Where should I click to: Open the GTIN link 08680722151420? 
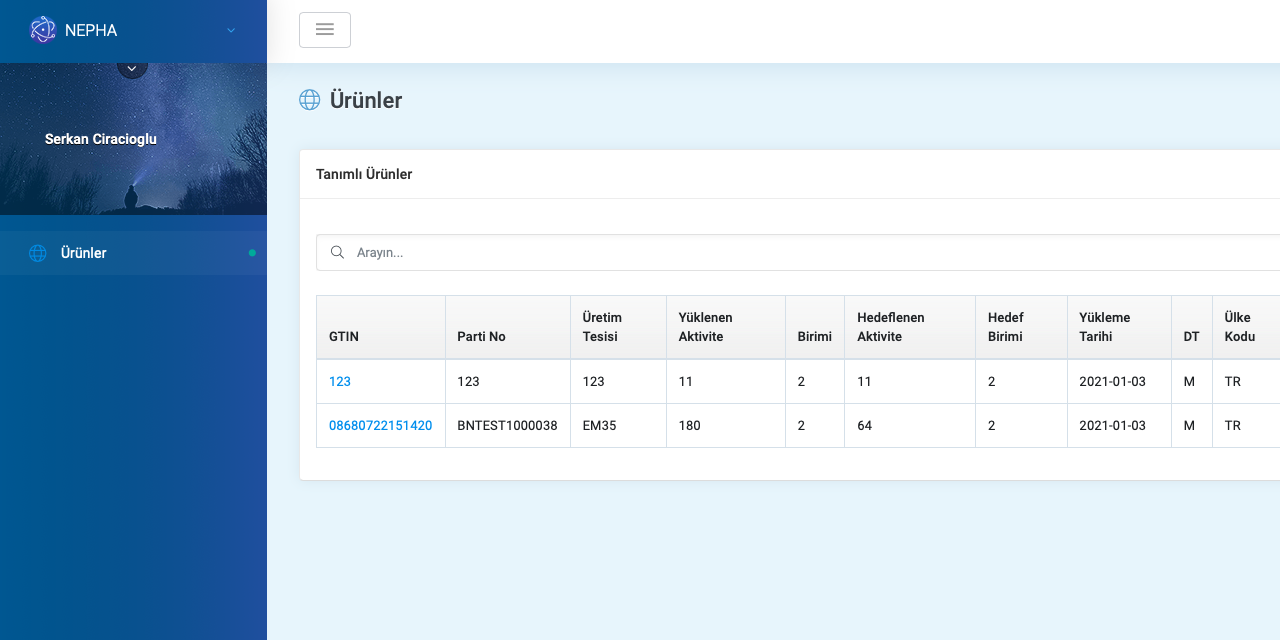[x=380, y=425]
